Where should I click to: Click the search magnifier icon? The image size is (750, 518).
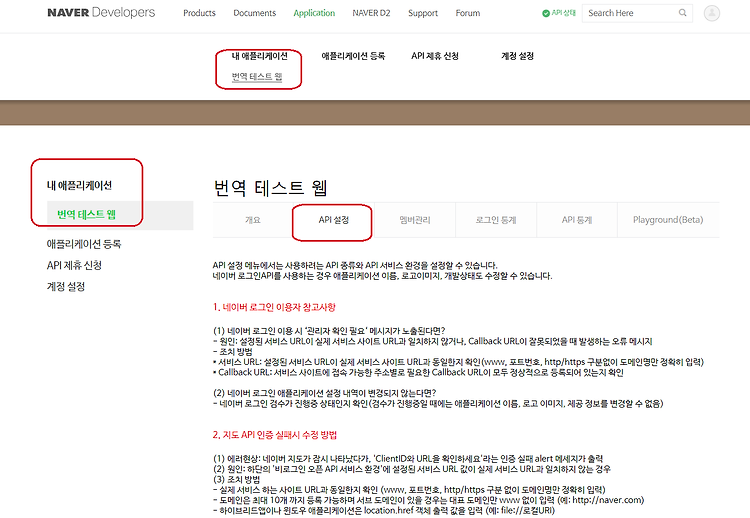[683, 13]
